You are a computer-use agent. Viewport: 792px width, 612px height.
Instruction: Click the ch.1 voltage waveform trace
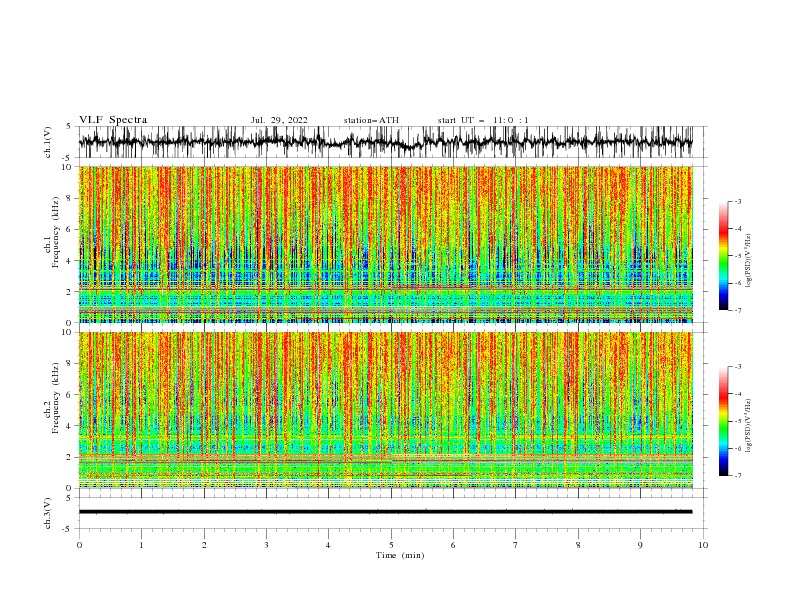(385, 142)
